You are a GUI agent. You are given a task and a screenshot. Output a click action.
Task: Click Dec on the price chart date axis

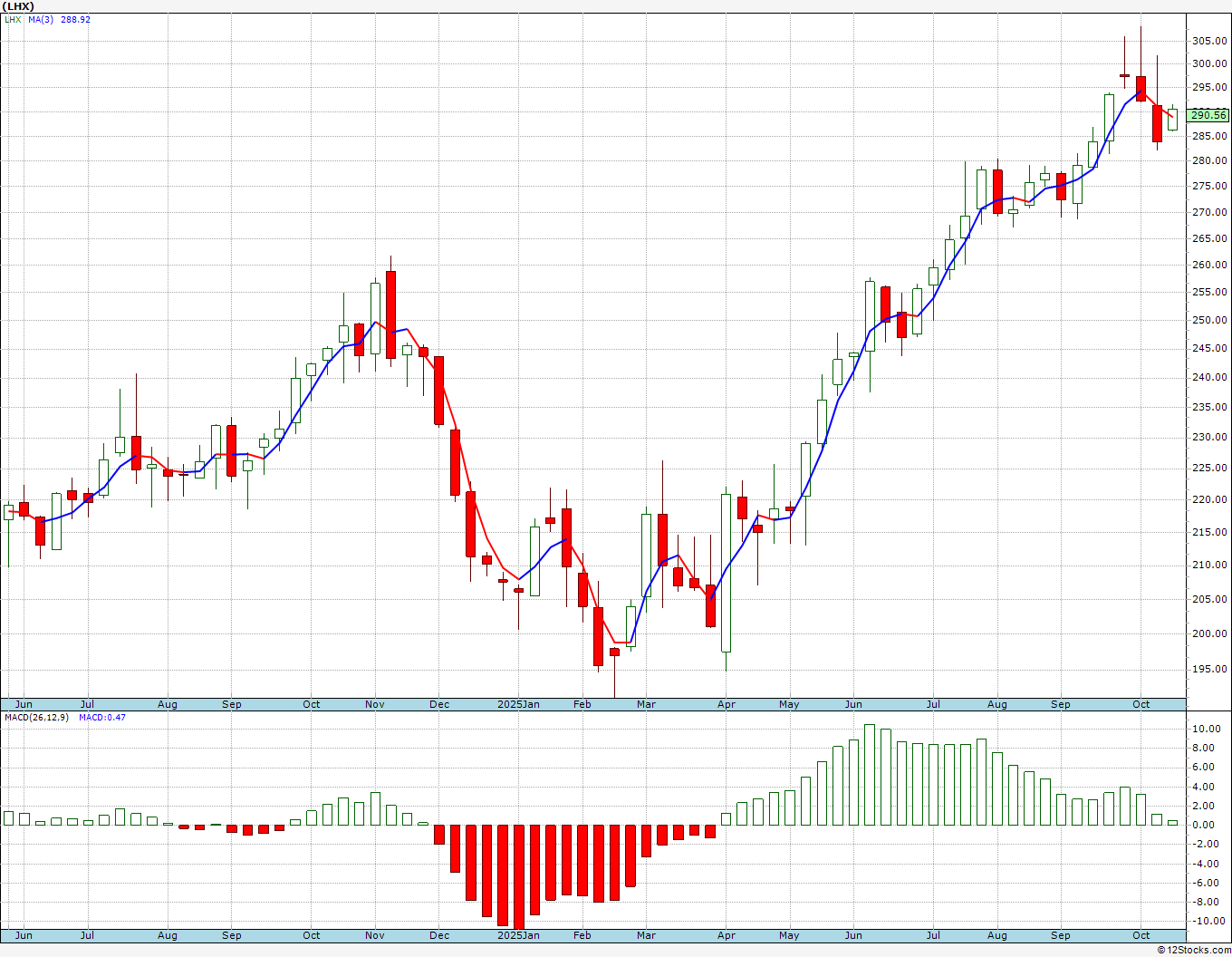coord(439,704)
